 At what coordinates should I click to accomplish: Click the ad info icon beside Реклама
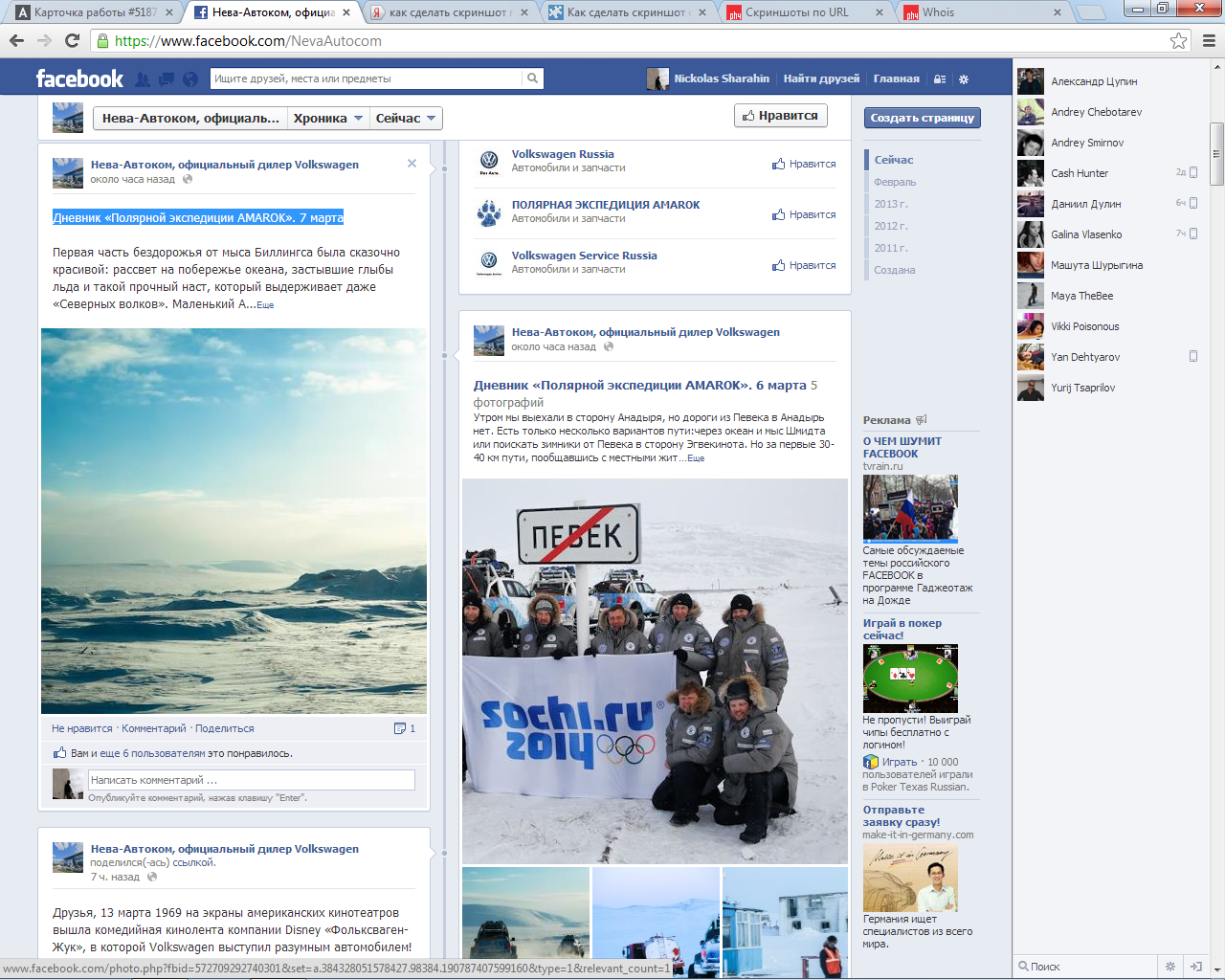coord(922,420)
